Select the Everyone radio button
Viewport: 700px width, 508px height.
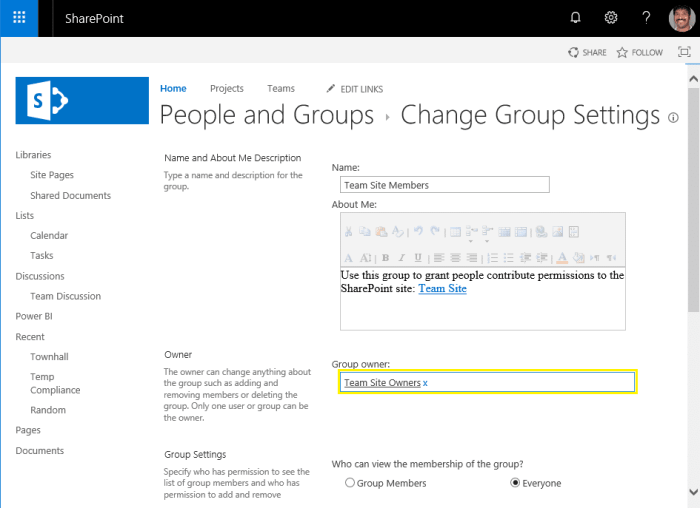click(516, 483)
